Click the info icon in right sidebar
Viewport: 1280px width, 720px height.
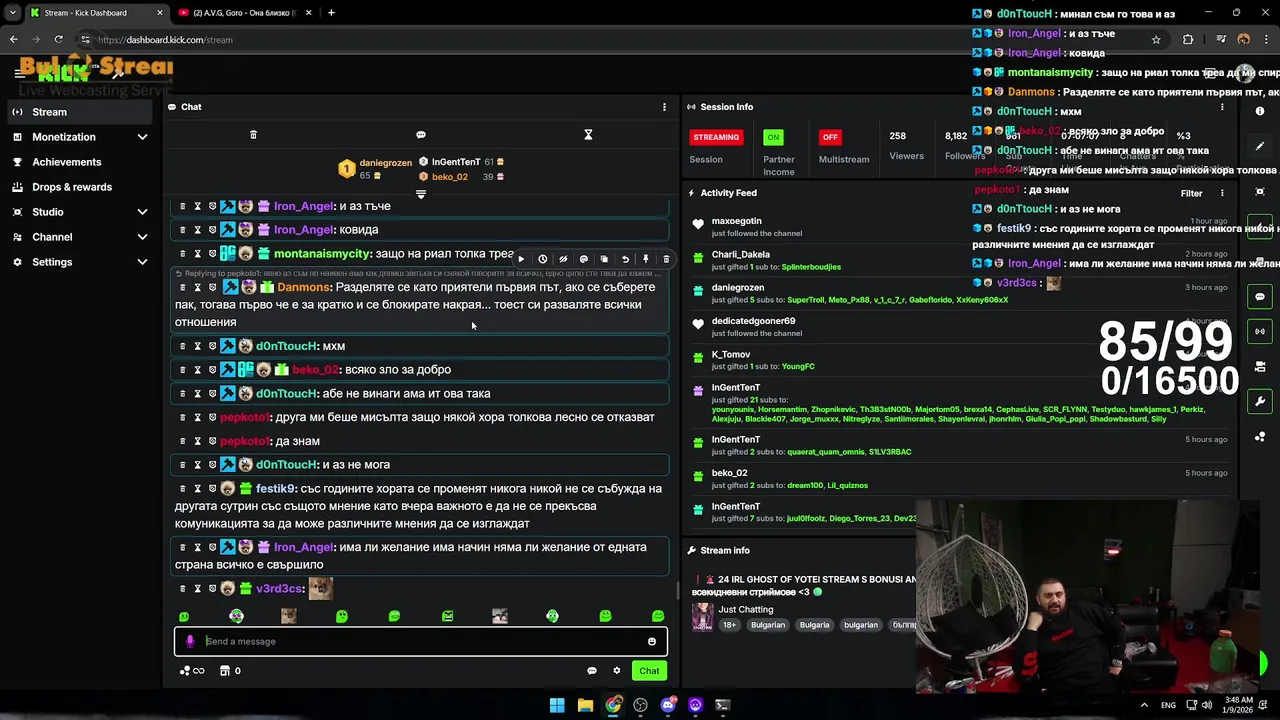1260,111
